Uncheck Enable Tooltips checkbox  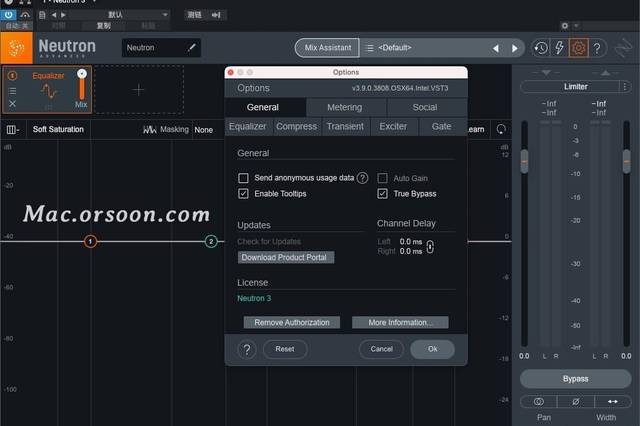click(243, 193)
